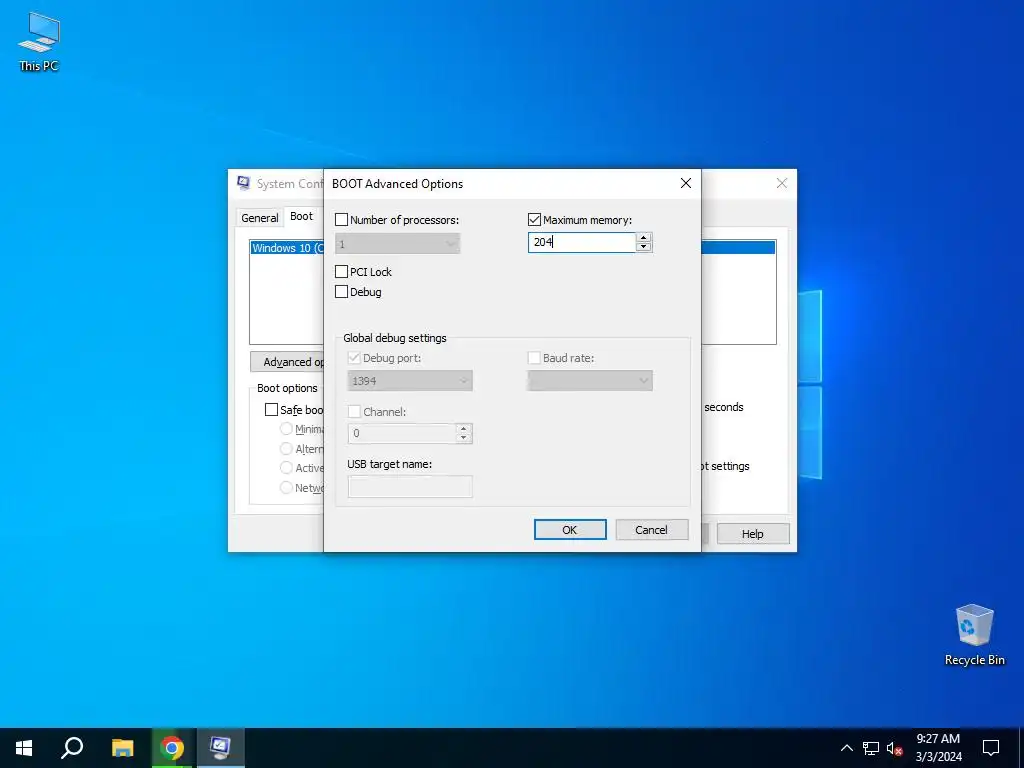Click Advanced options button in System Configuration
Image resolution: width=1024 pixels, height=768 pixels.
click(287, 362)
